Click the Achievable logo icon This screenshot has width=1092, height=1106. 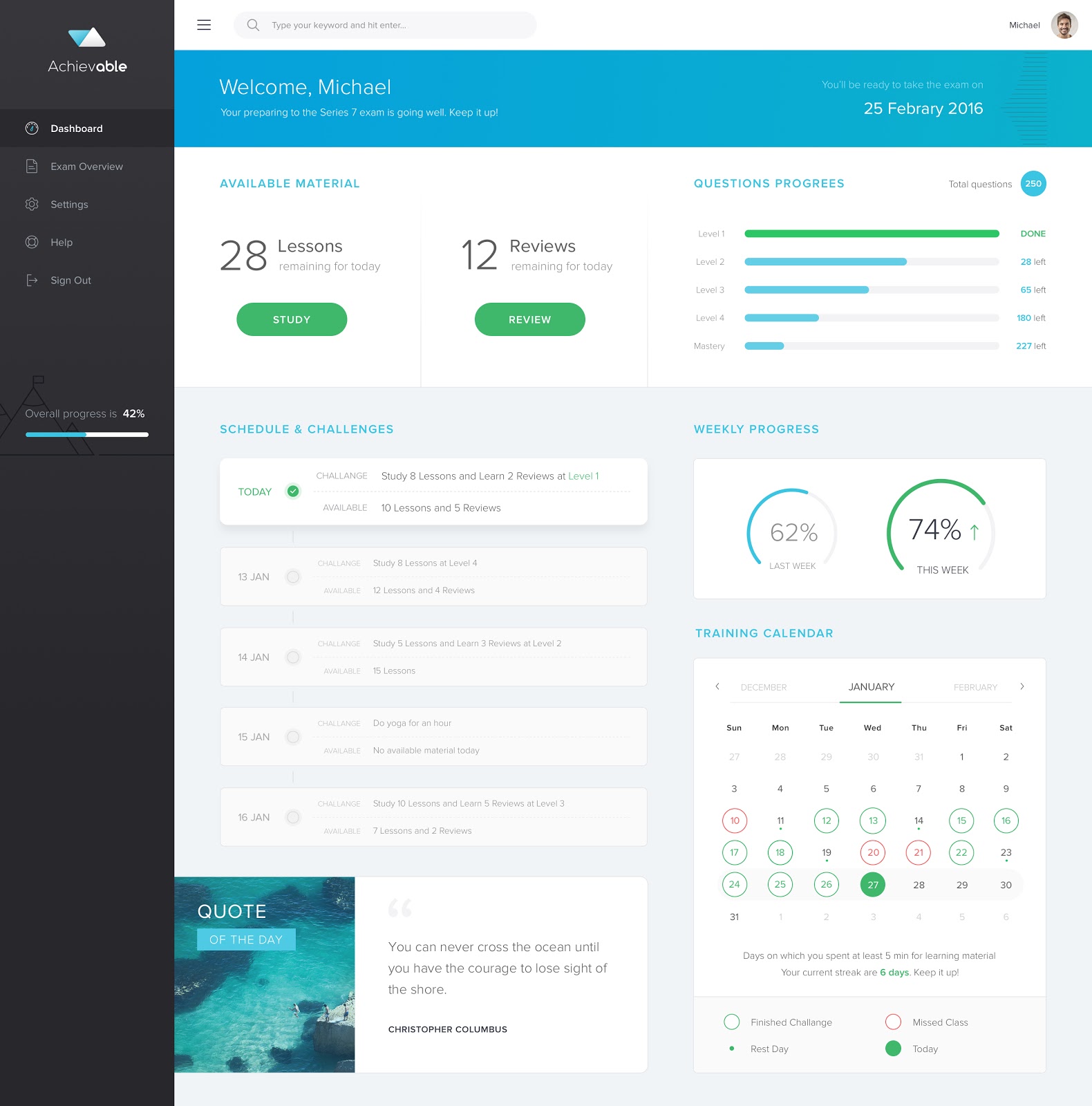point(87,37)
